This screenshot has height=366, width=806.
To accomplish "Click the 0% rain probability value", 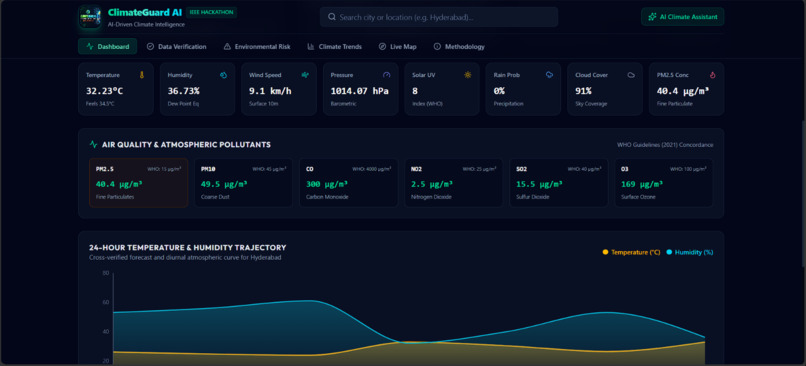I will [x=499, y=91].
